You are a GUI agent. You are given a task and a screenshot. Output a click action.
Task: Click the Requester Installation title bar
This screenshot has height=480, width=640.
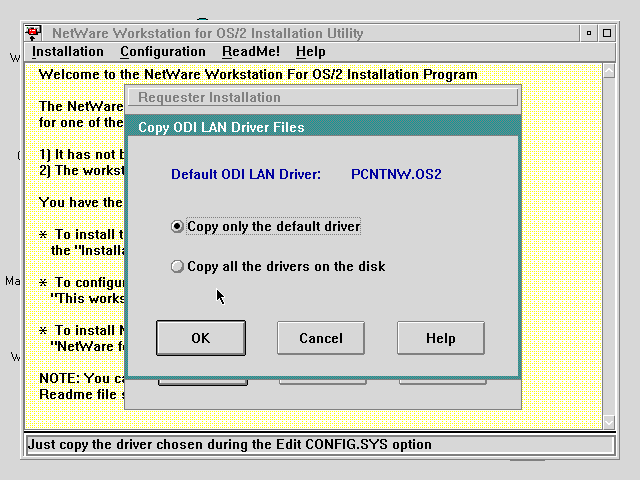coord(323,98)
